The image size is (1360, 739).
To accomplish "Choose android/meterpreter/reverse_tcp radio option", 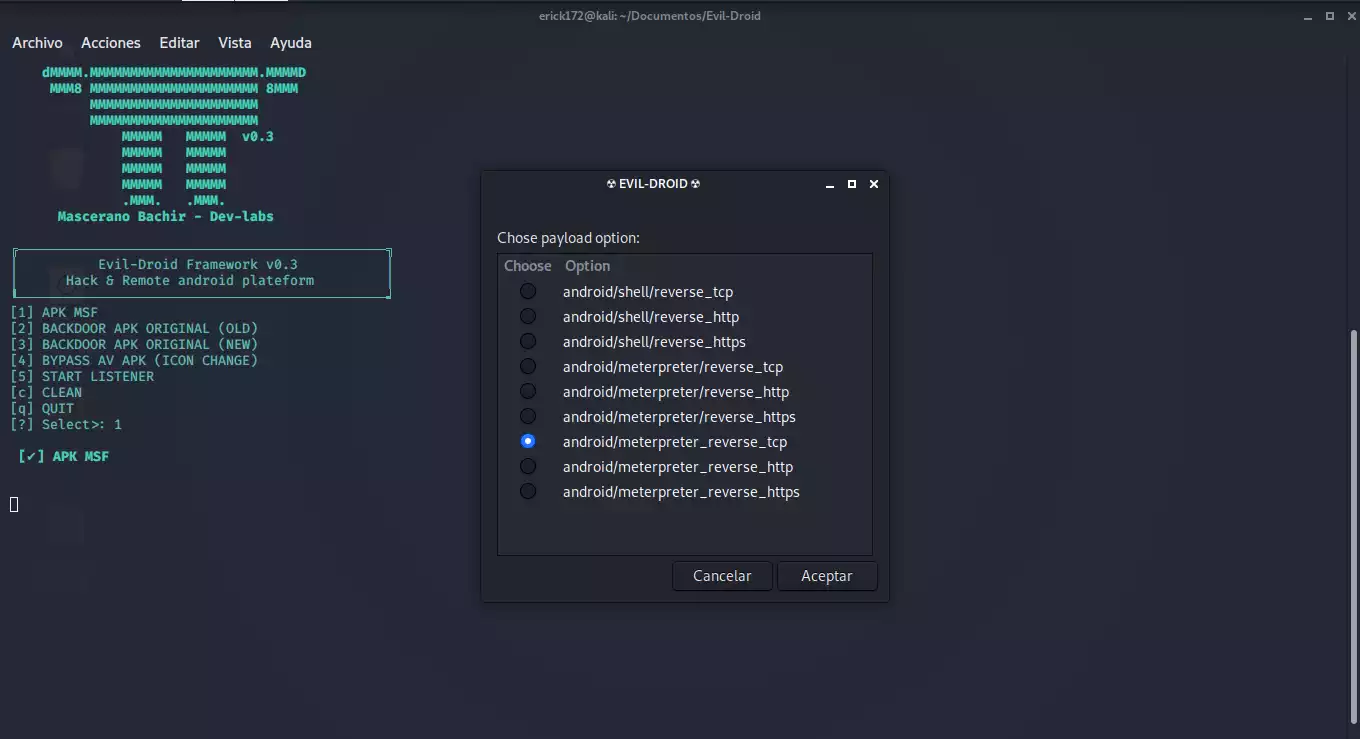I will [528, 366].
